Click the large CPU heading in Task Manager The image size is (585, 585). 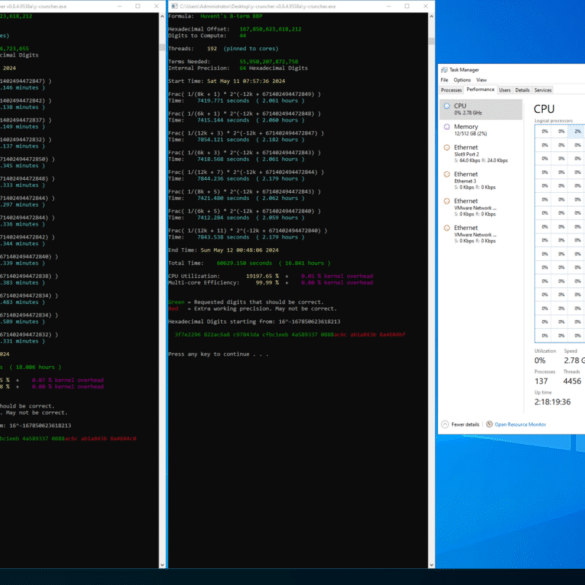pyautogui.click(x=544, y=109)
